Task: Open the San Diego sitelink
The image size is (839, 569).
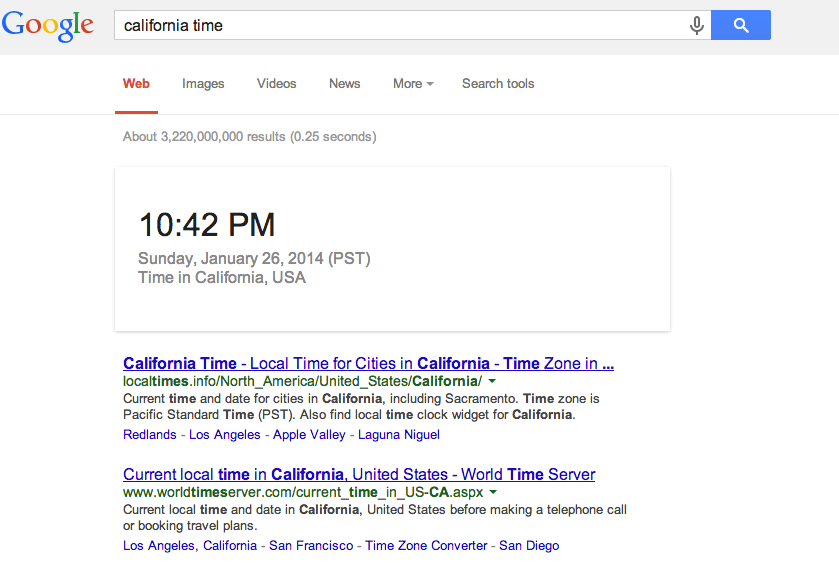Action: coord(529,545)
